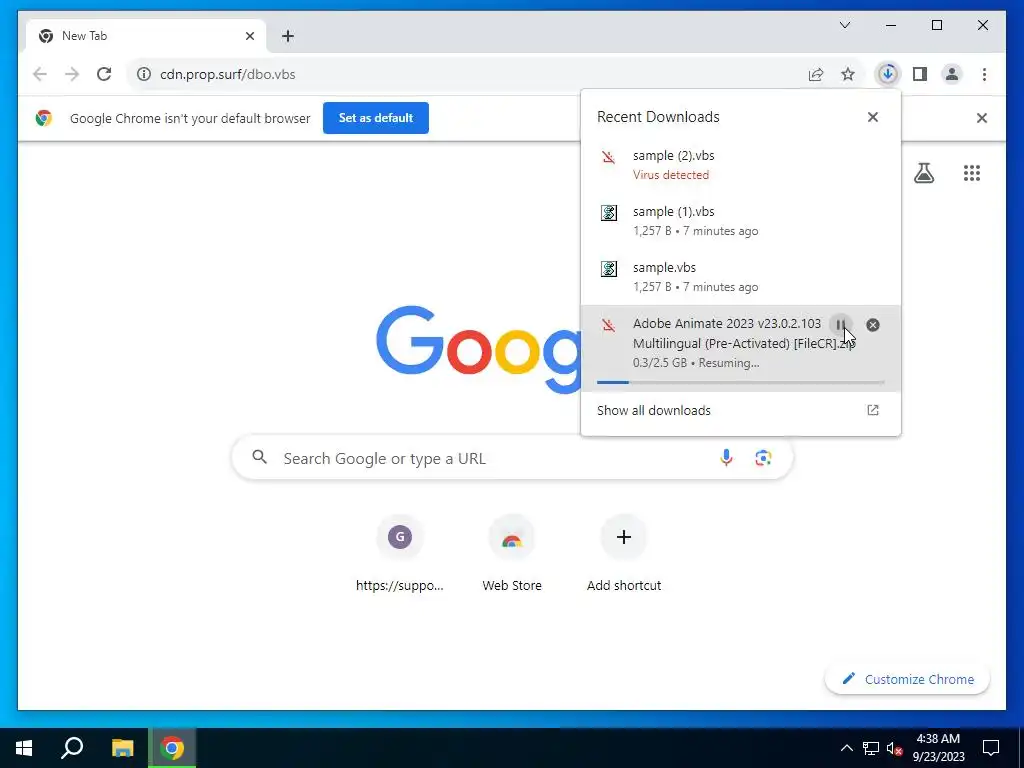Click the Google logo on the page

coord(479,349)
